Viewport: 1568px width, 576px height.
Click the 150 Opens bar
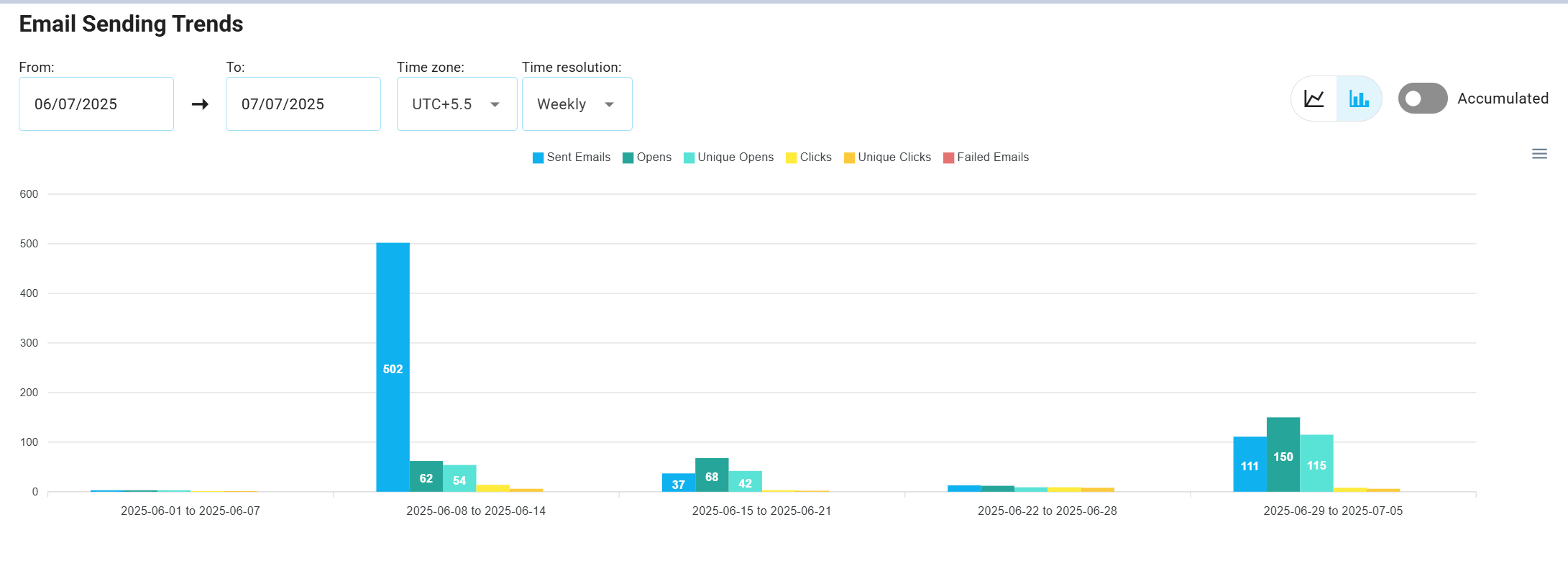(x=1283, y=454)
